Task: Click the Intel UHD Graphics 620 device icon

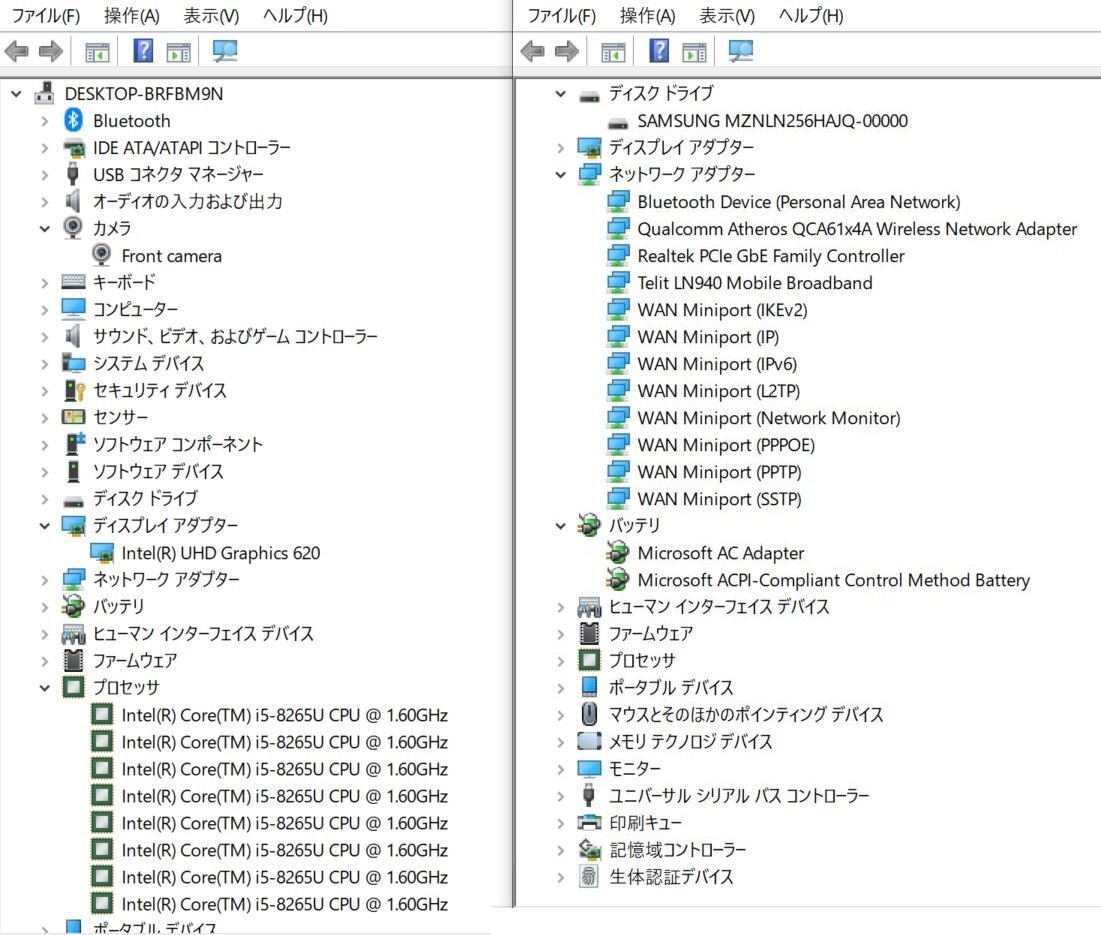Action: pyautogui.click(x=103, y=552)
